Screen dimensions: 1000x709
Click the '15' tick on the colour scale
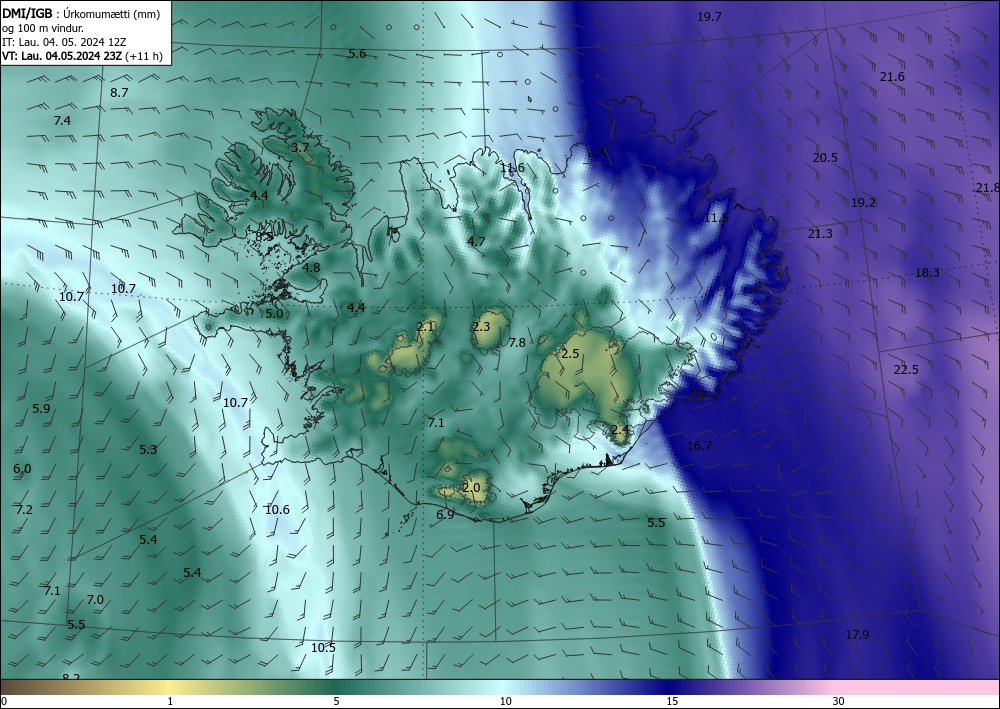click(672, 702)
